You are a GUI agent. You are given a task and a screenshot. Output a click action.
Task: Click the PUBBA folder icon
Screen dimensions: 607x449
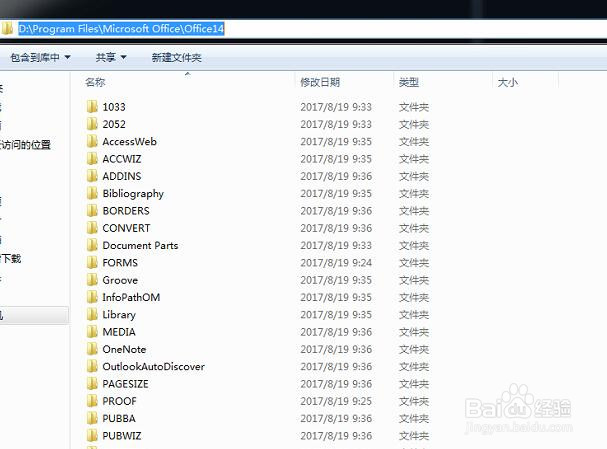(x=92, y=418)
